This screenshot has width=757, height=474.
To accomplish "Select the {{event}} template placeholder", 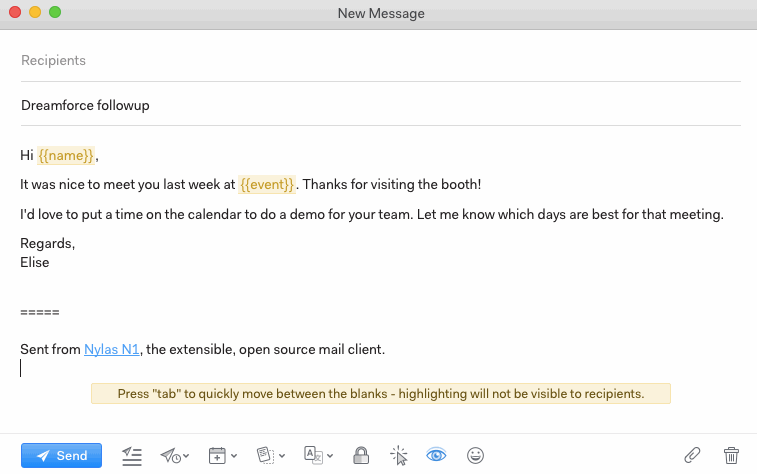I will 267,185.
